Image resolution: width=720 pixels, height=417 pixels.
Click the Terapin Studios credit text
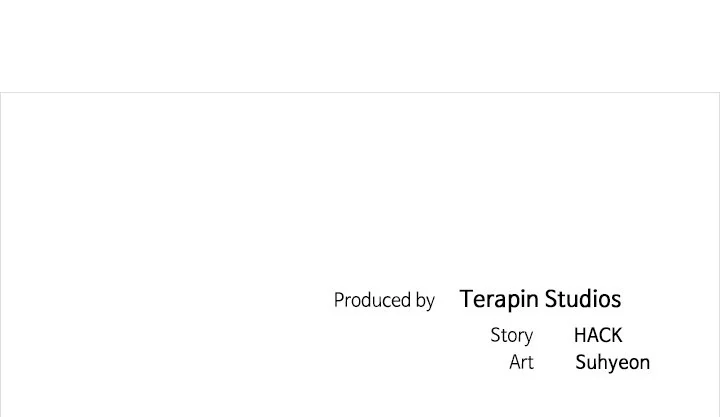pyautogui.click(x=540, y=299)
